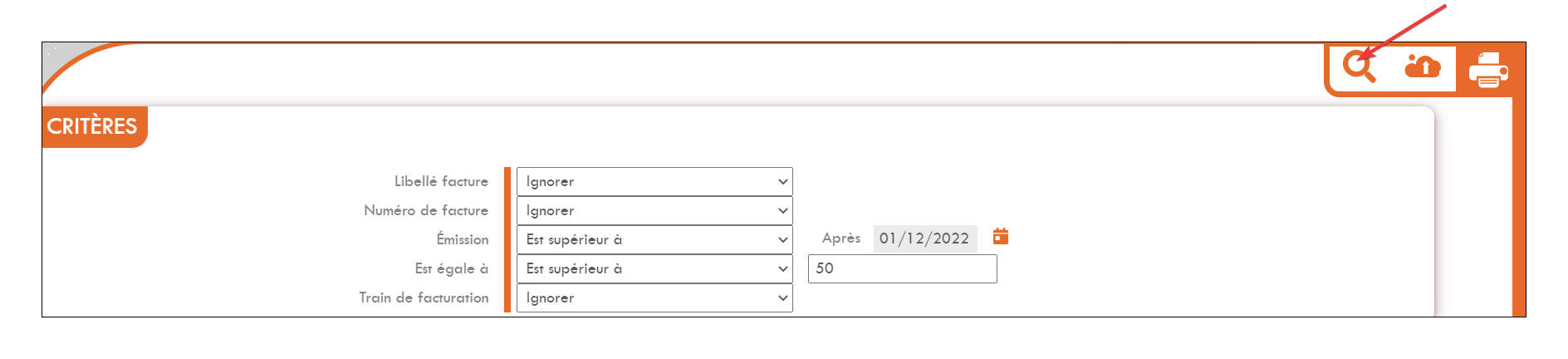
Task: Click the Après label next to the date
Action: (841, 238)
